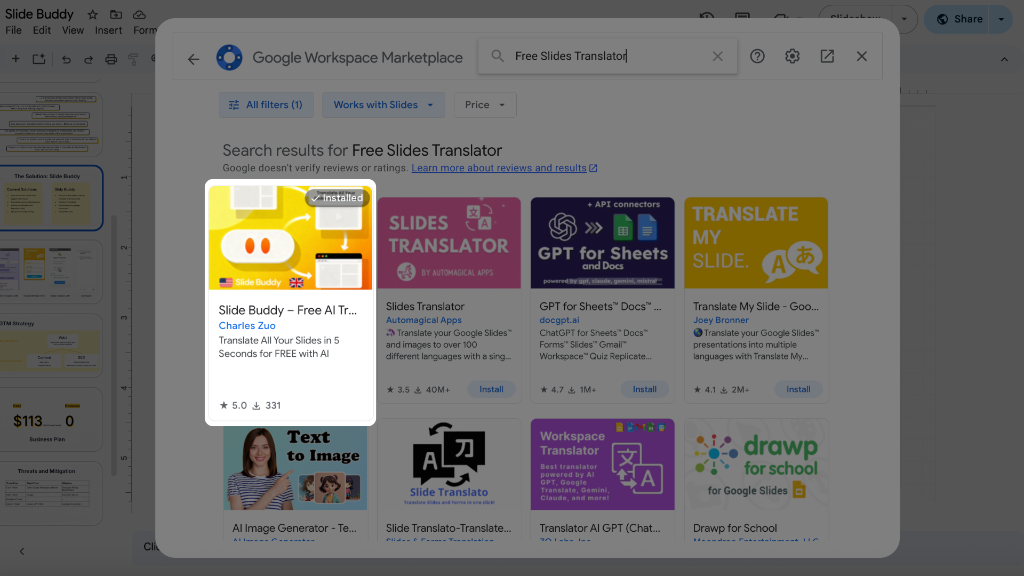Open the File menu
The width and height of the screenshot is (1024, 576).
pyautogui.click(x=14, y=30)
